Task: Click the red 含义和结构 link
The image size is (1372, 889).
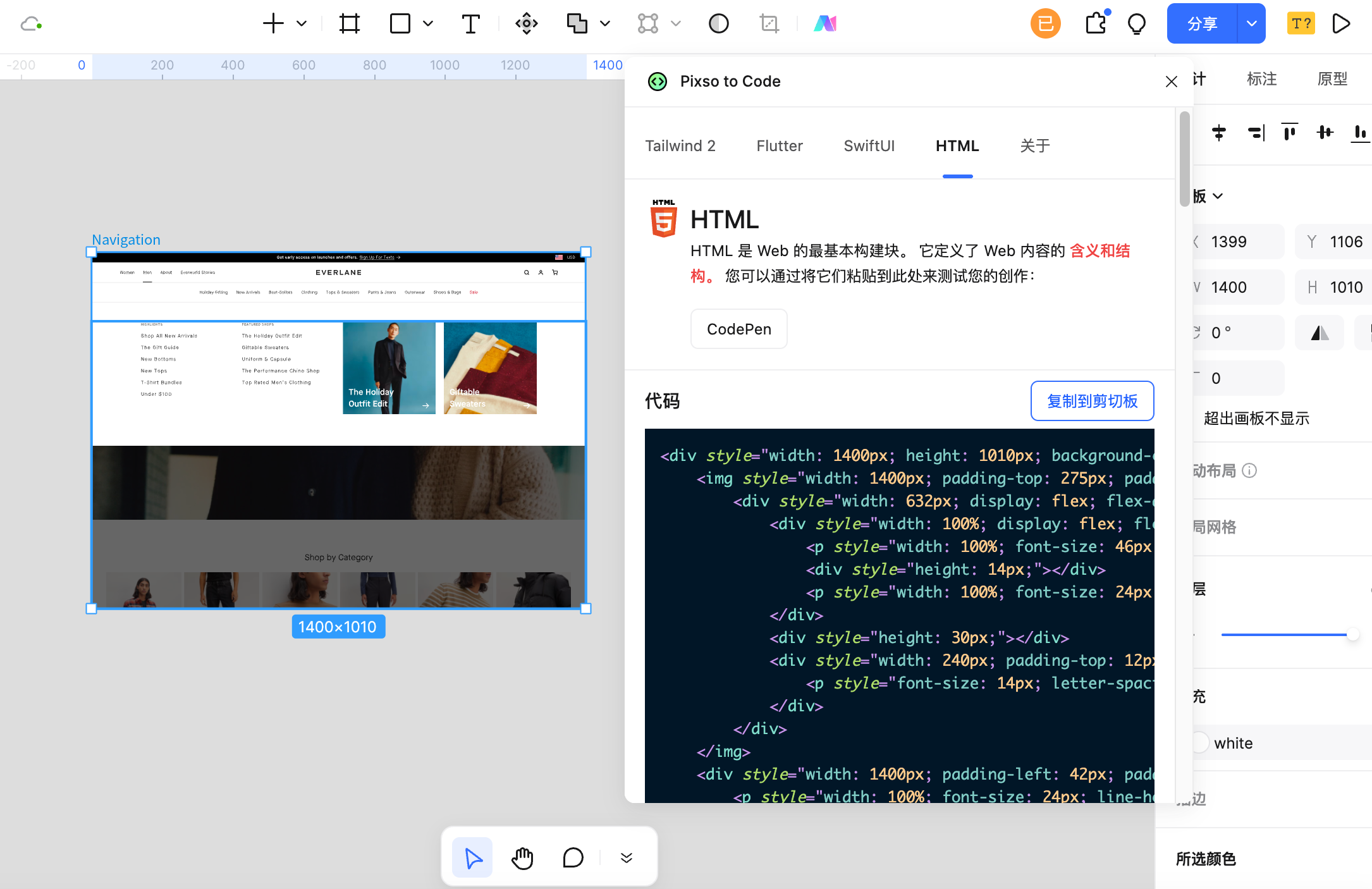Action: 1099,251
